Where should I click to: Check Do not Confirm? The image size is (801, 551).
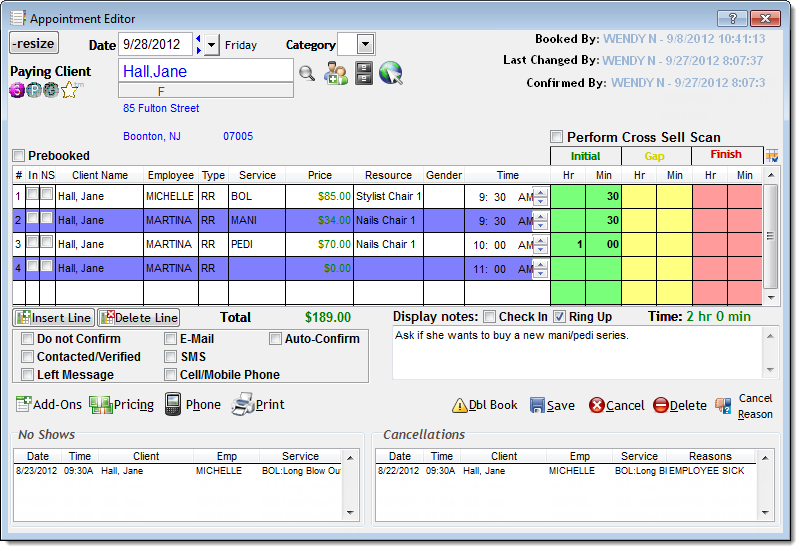[x=28, y=339]
